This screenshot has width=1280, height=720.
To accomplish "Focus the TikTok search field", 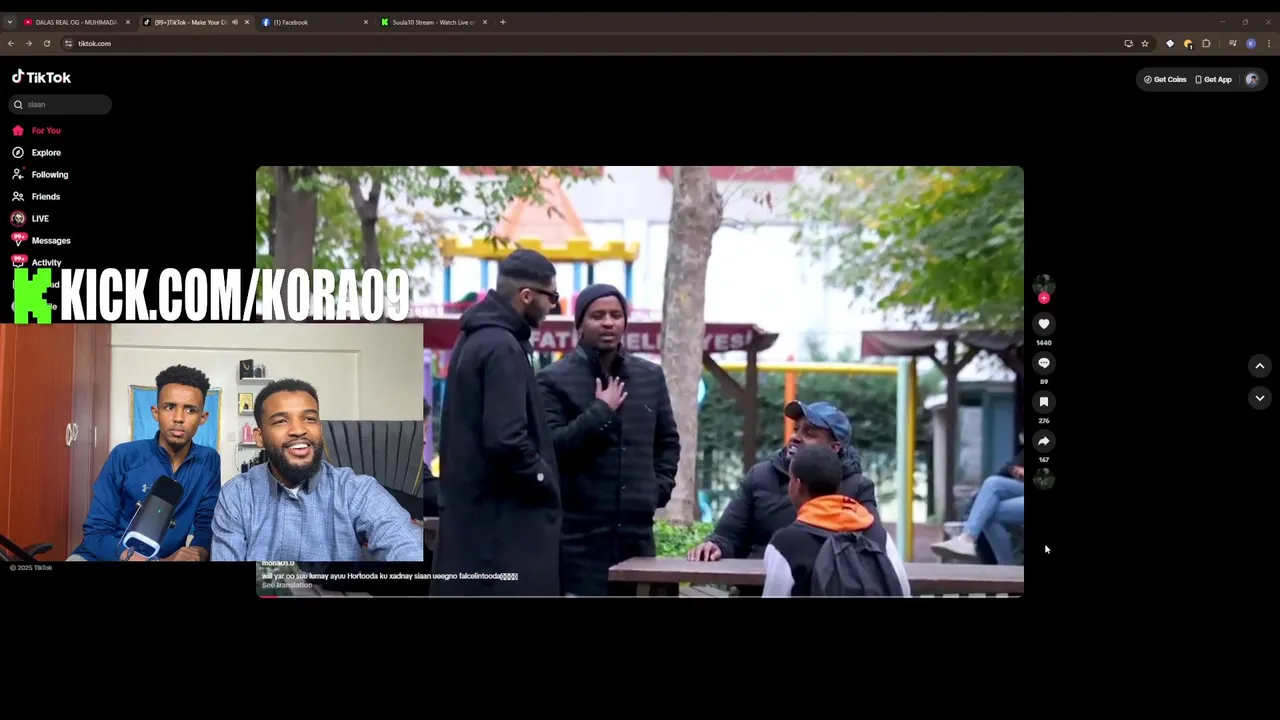I will click(61, 104).
